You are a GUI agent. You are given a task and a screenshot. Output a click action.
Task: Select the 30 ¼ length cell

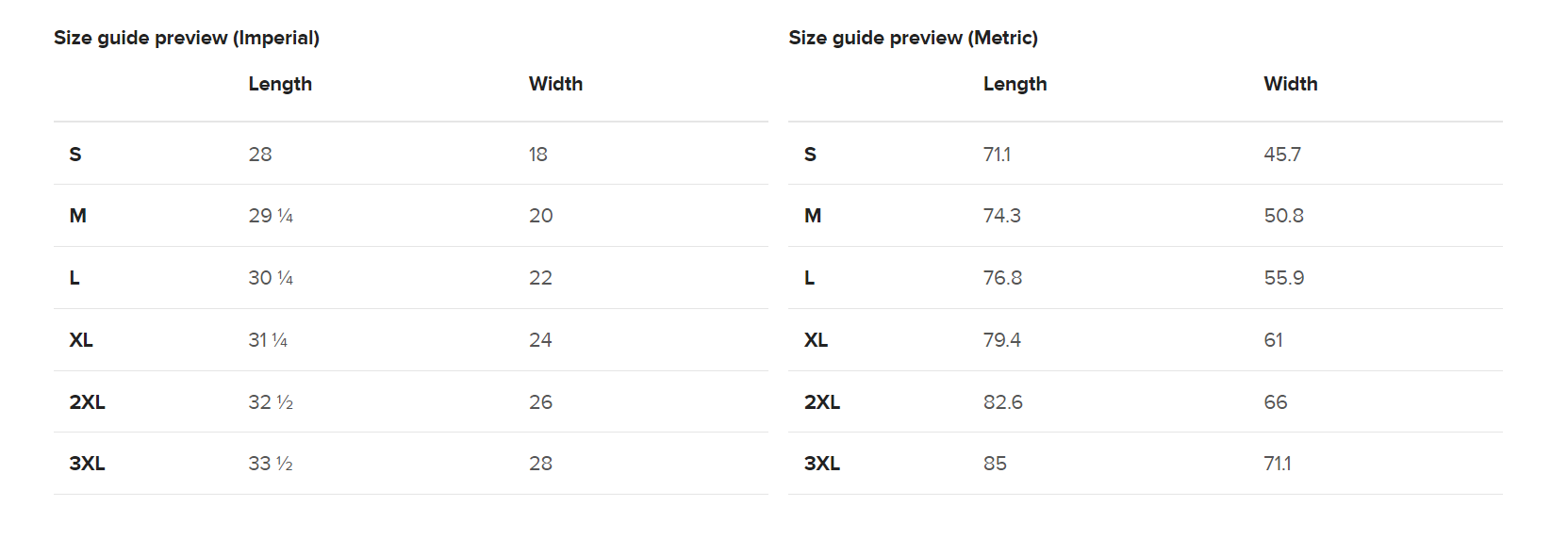(x=271, y=278)
